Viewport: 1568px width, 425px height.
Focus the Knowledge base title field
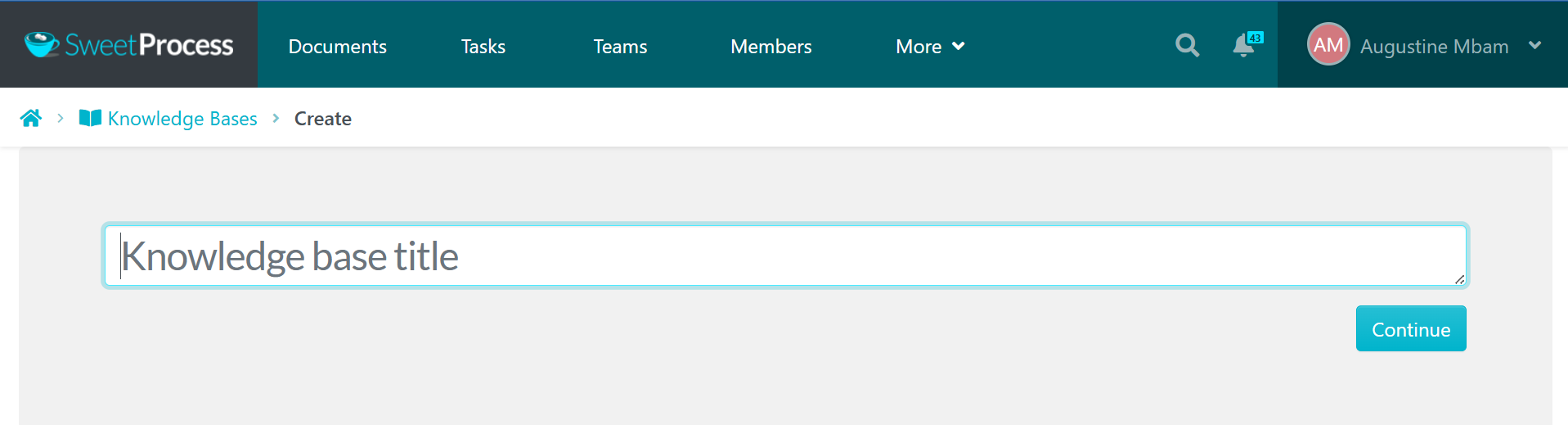coord(785,255)
